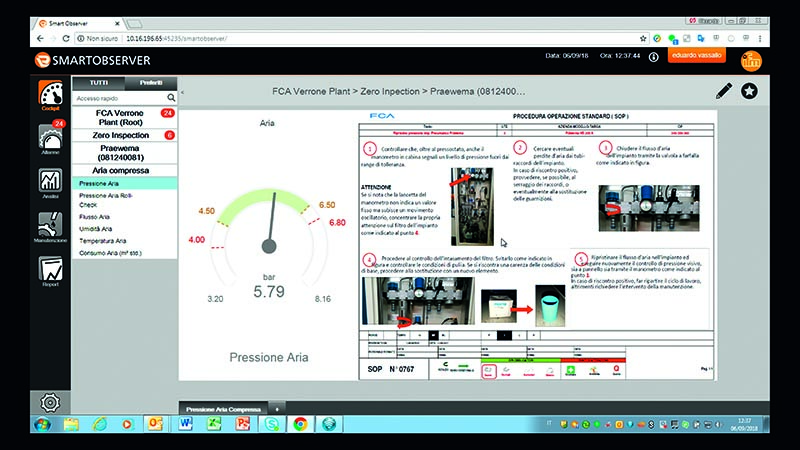Image resolution: width=800 pixels, height=450 pixels.
Task: Click the eduardo vassallo user button
Action: coord(696,56)
